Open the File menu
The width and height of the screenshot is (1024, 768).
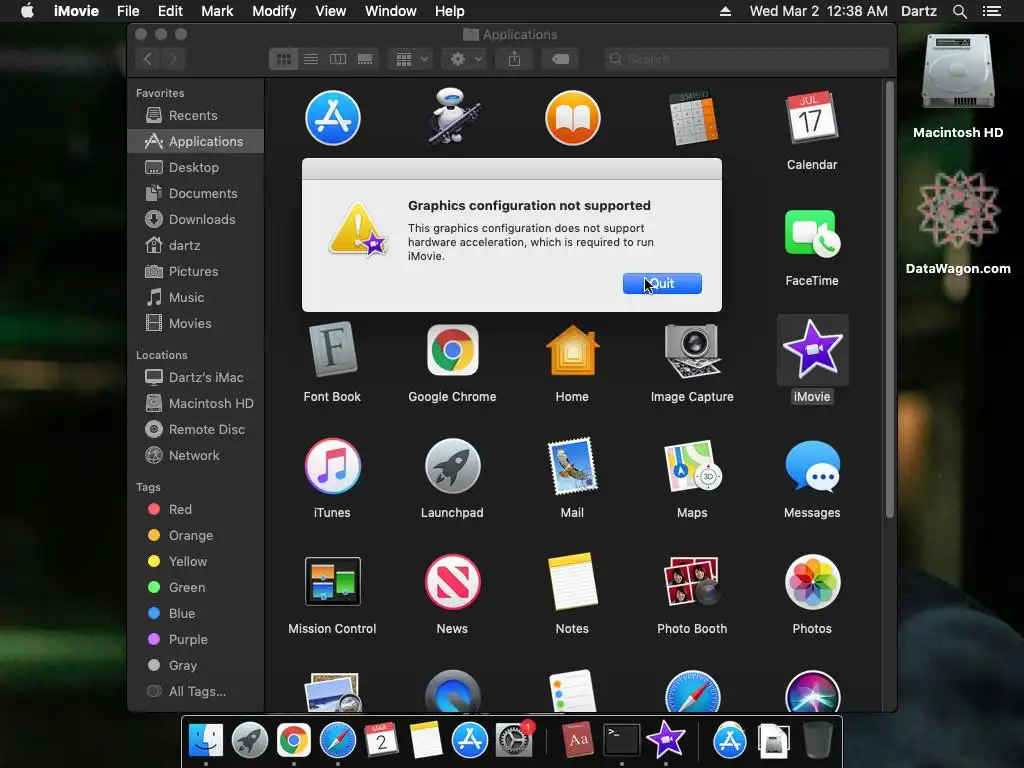pyautogui.click(x=128, y=11)
